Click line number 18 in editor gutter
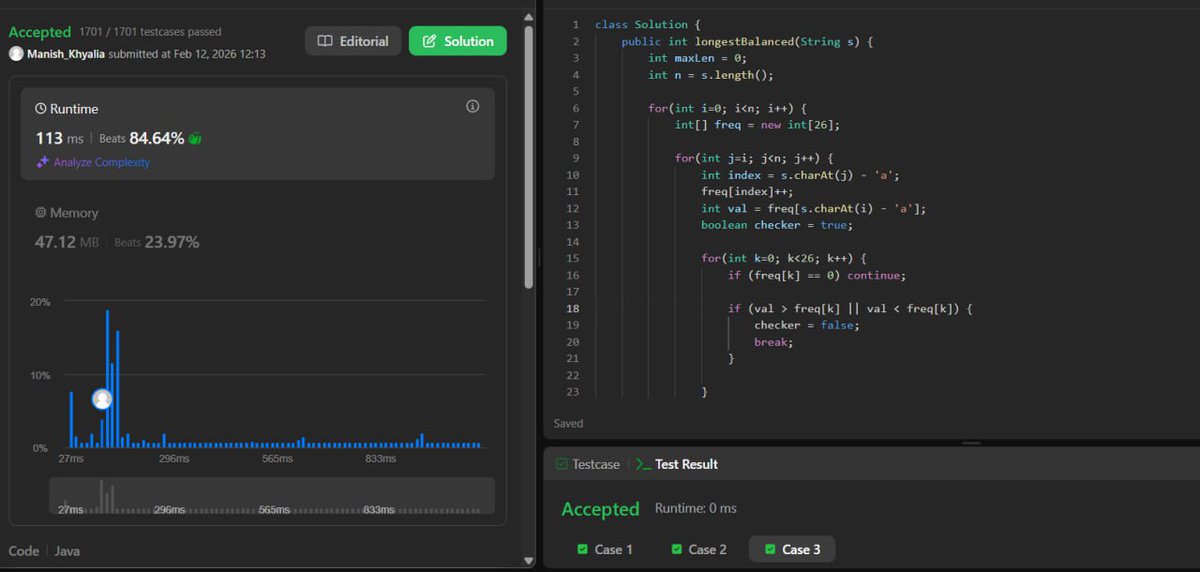The width and height of the screenshot is (1200, 572). coord(573,308)
